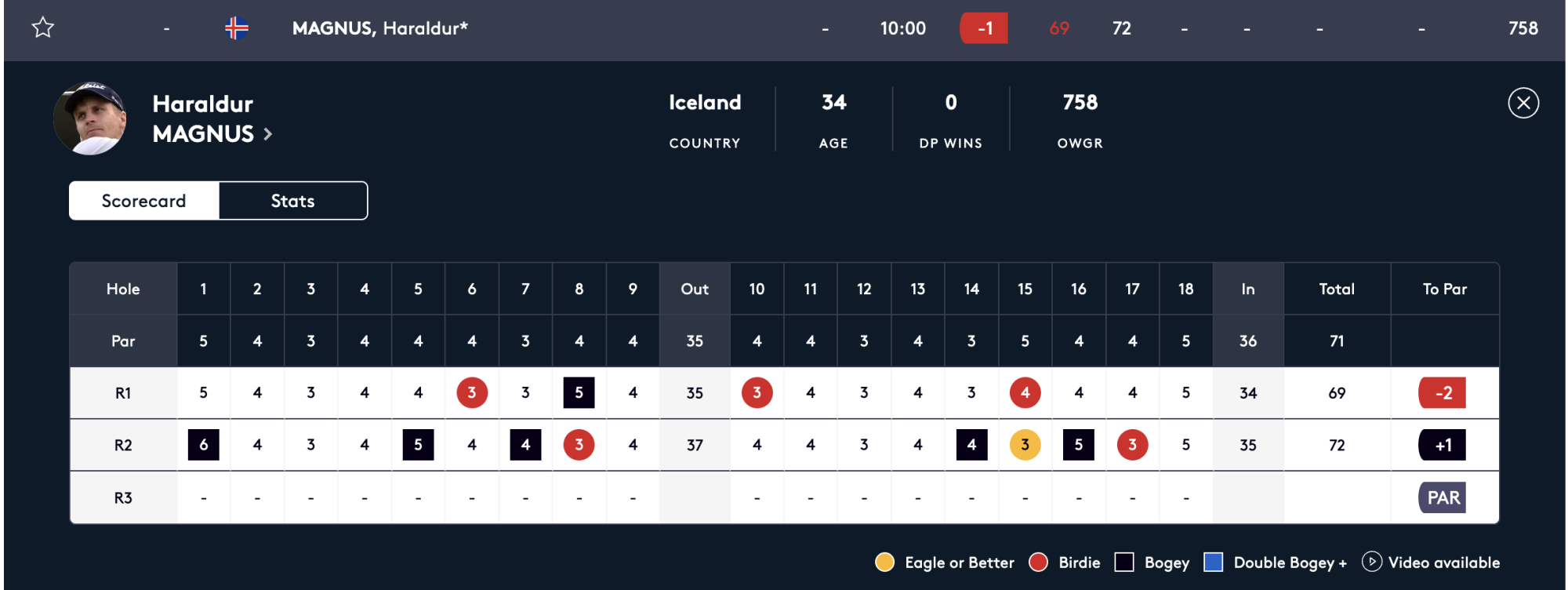1568x590 pixels.
Task: Click the Video available play icon
Action: (1371, 562)
